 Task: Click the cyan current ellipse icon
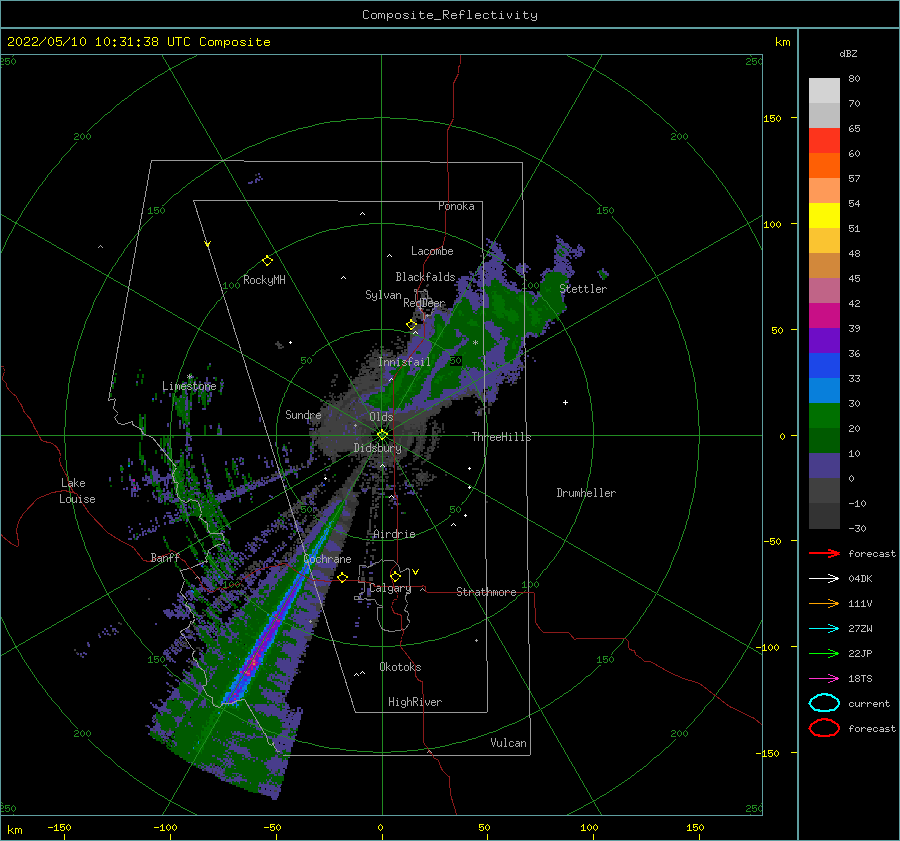[x=824, y=703]
